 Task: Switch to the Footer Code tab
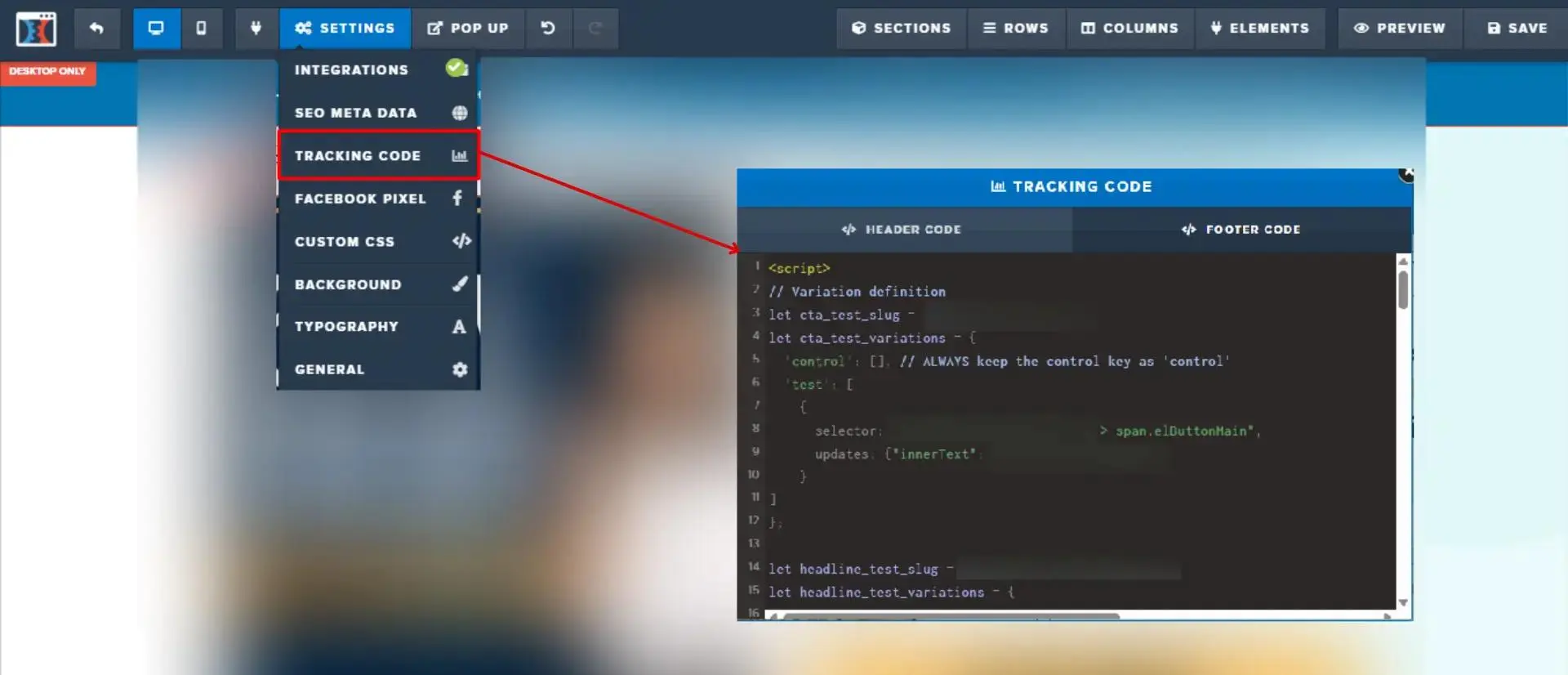point(1241,230)
